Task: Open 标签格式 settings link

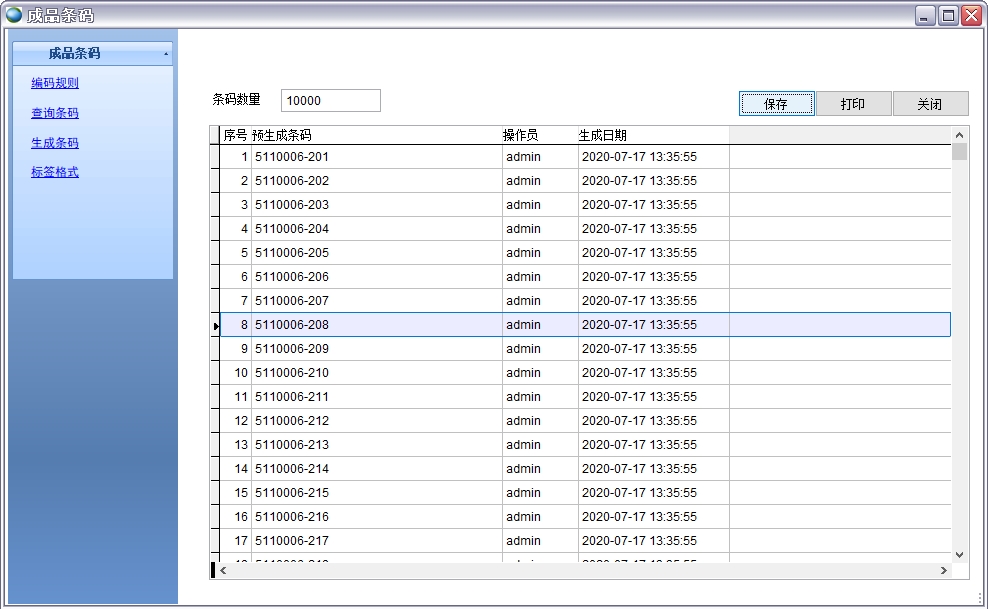Action: tap(55, 172)
